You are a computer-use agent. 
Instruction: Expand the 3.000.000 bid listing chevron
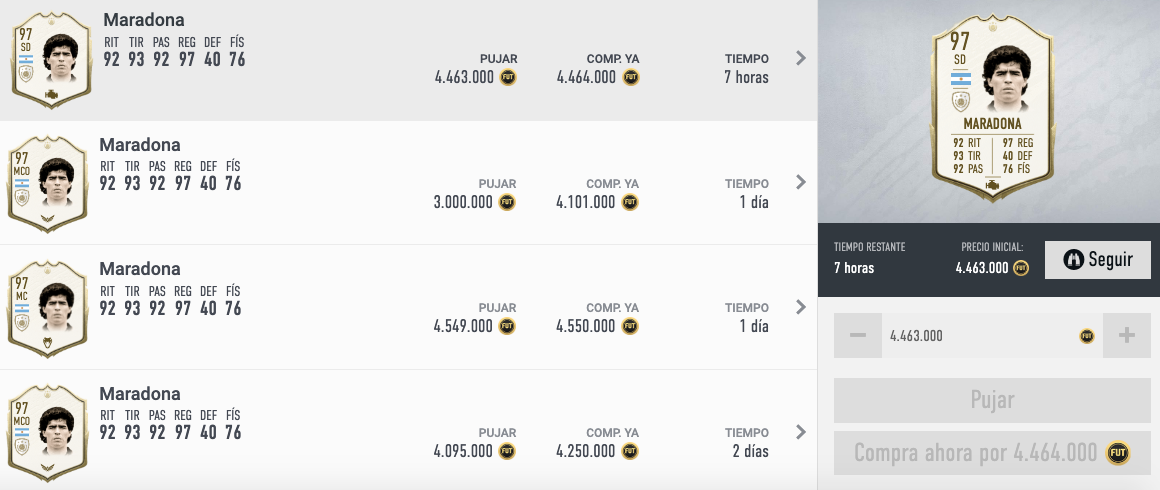[800, 182]
